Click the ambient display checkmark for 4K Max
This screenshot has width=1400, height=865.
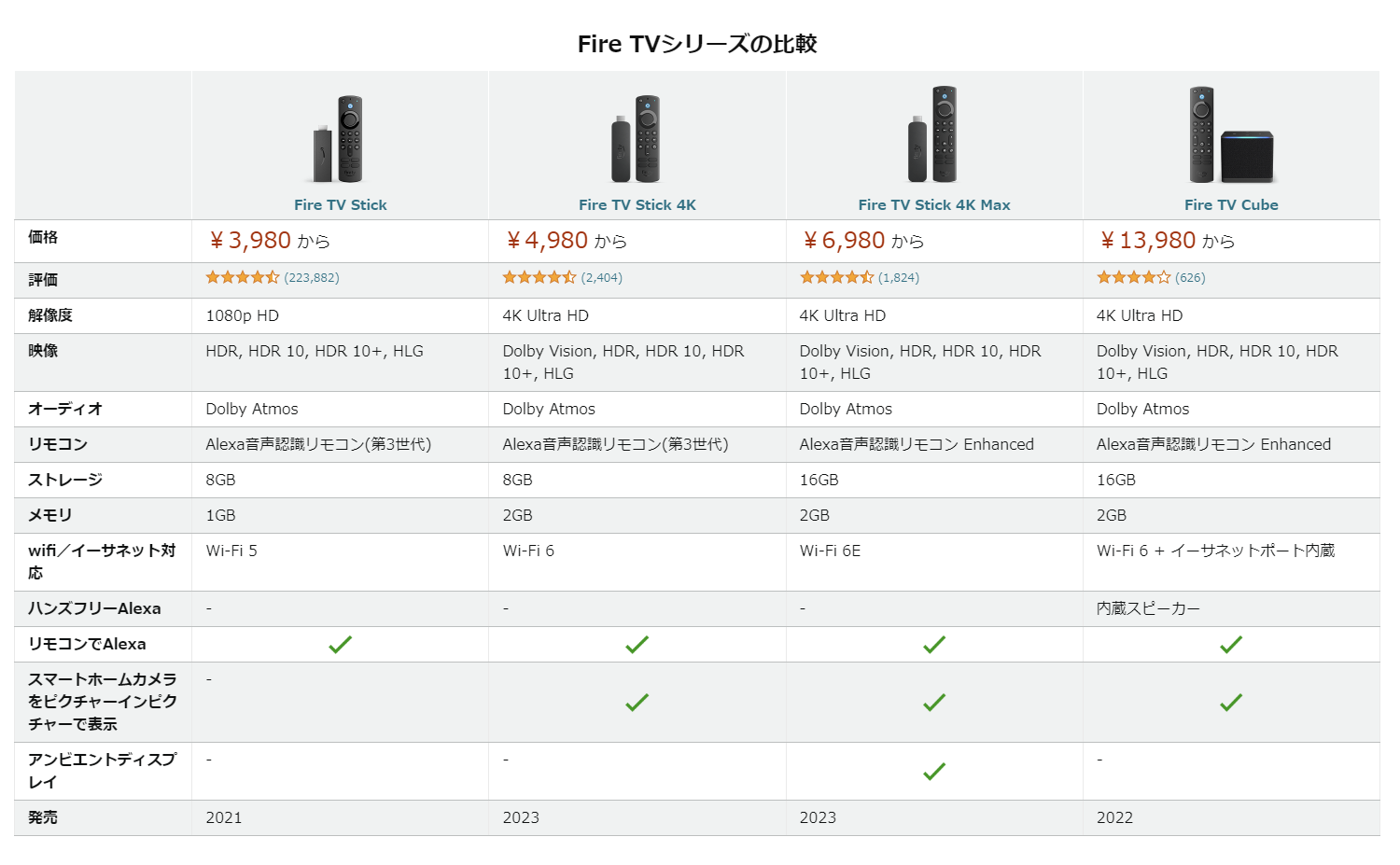coord(934,772)
